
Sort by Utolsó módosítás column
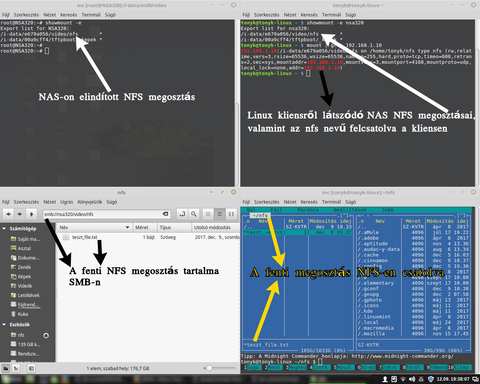(x=215, y=227)
